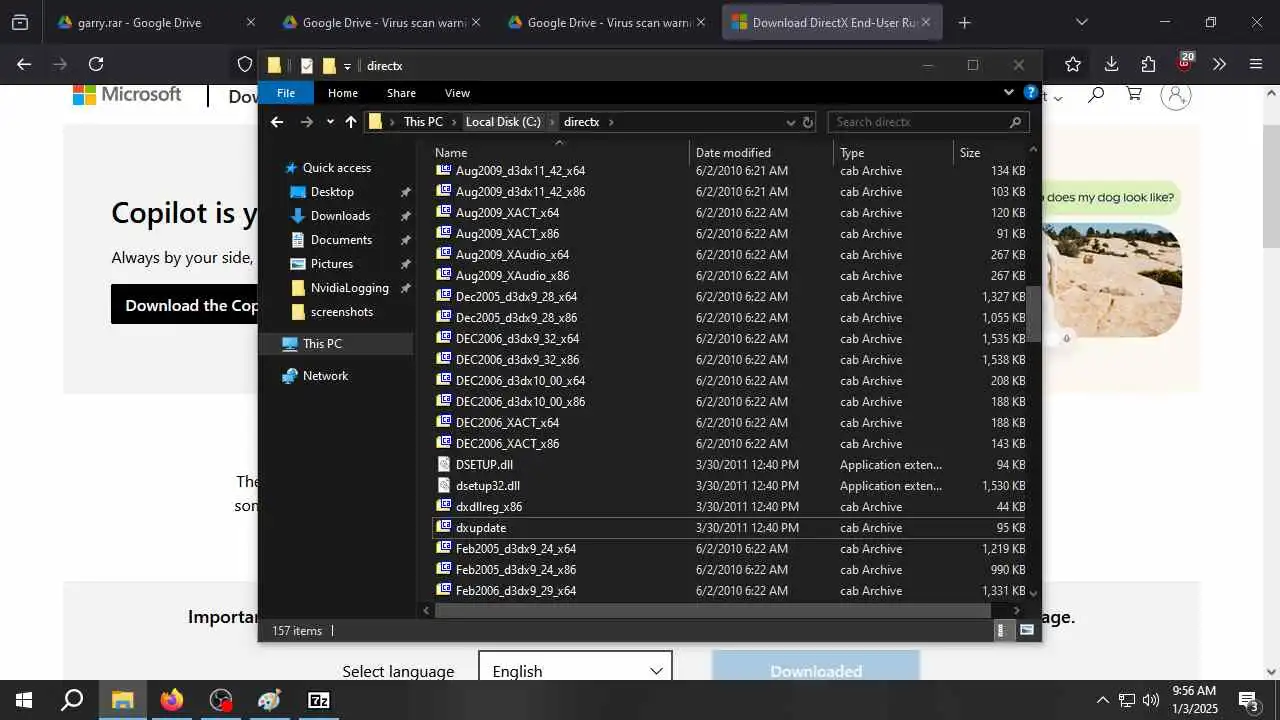Image resolution: width=1280 pixels, height=720 pixels.
Task: Open Firefox application menu hamburger
Action: tap(1256, 64)
